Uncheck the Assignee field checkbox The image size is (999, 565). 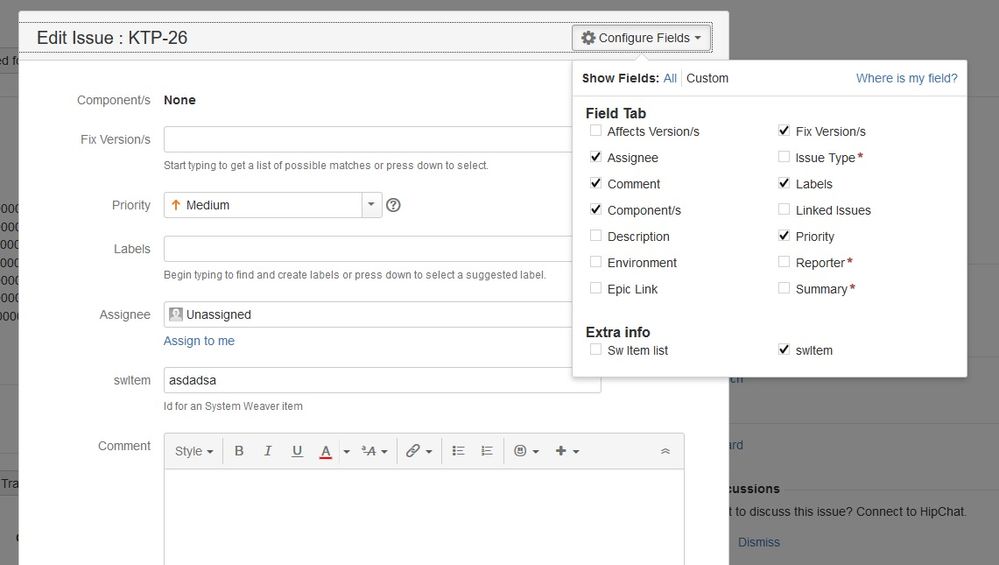(x=596, y=157)
